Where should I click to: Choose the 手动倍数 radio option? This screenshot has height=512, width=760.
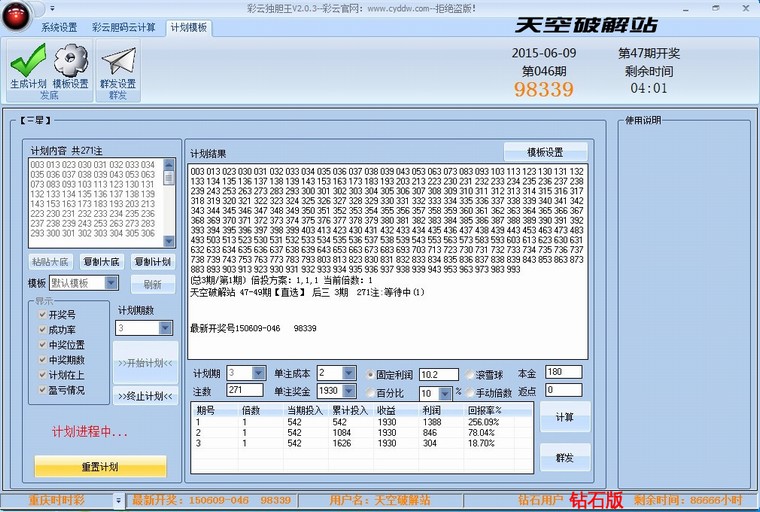[x=471, y=393]
